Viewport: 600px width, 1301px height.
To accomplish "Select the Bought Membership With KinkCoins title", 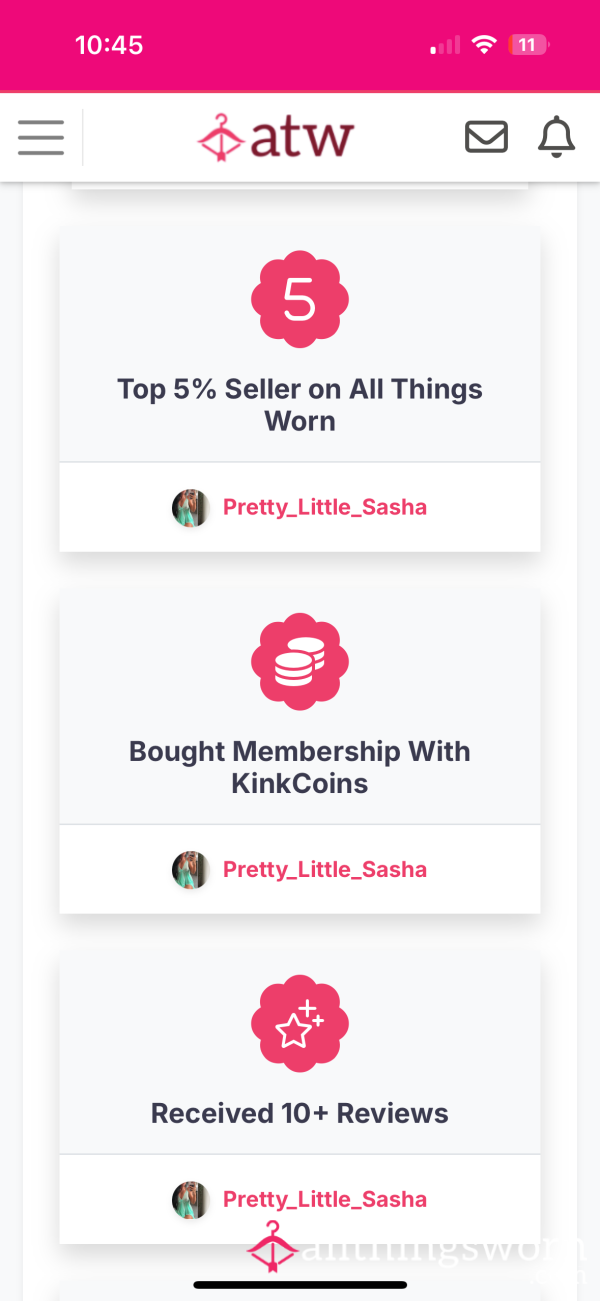I will [x=300, y=767].
